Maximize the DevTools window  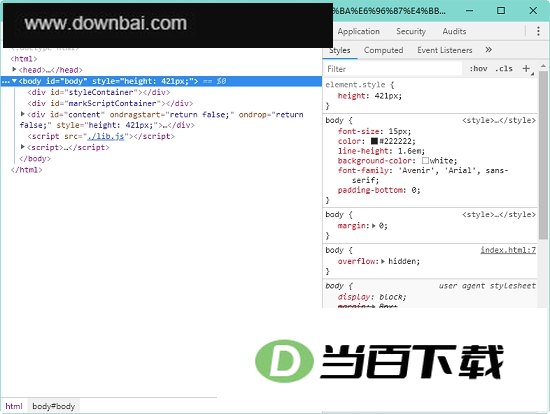click(x=501, y=11)
